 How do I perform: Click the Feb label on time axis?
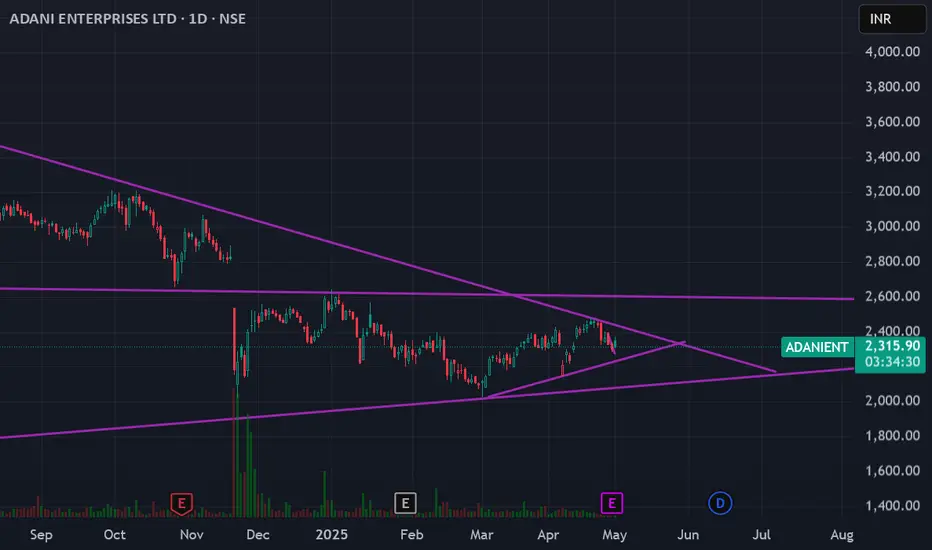coord(412,535)
